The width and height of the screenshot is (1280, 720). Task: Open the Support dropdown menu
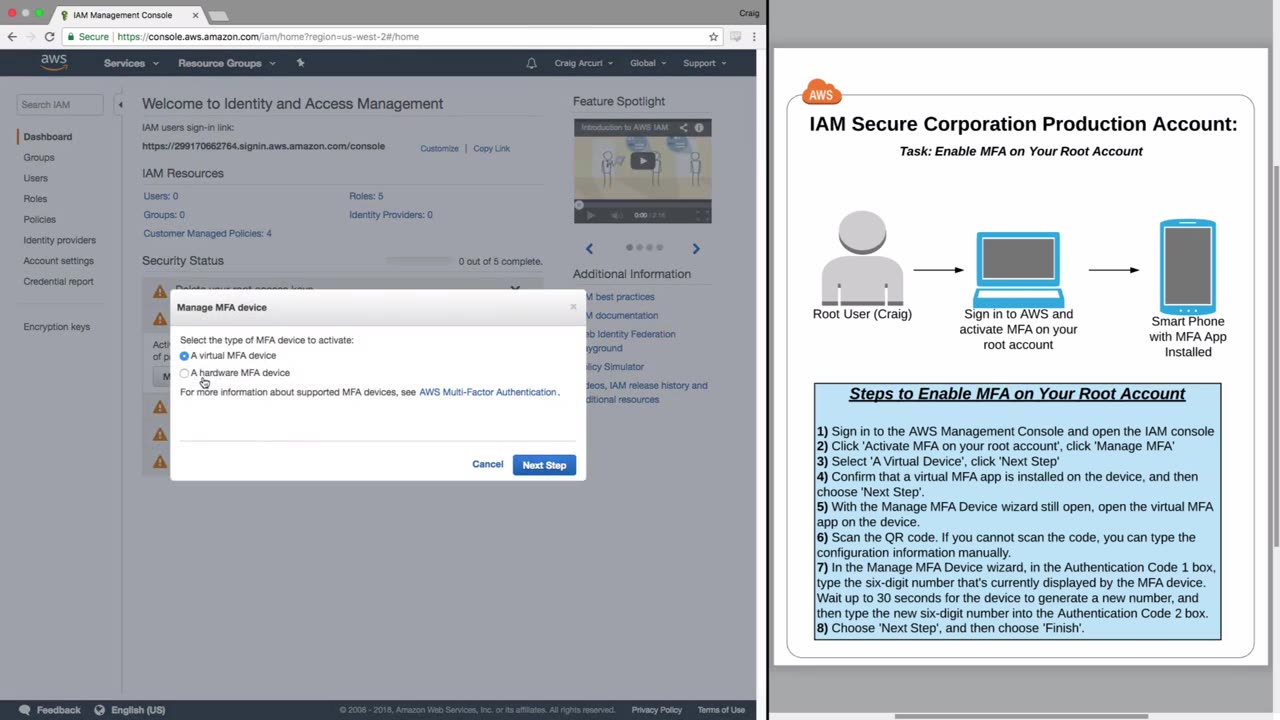(x=705, y=63)
